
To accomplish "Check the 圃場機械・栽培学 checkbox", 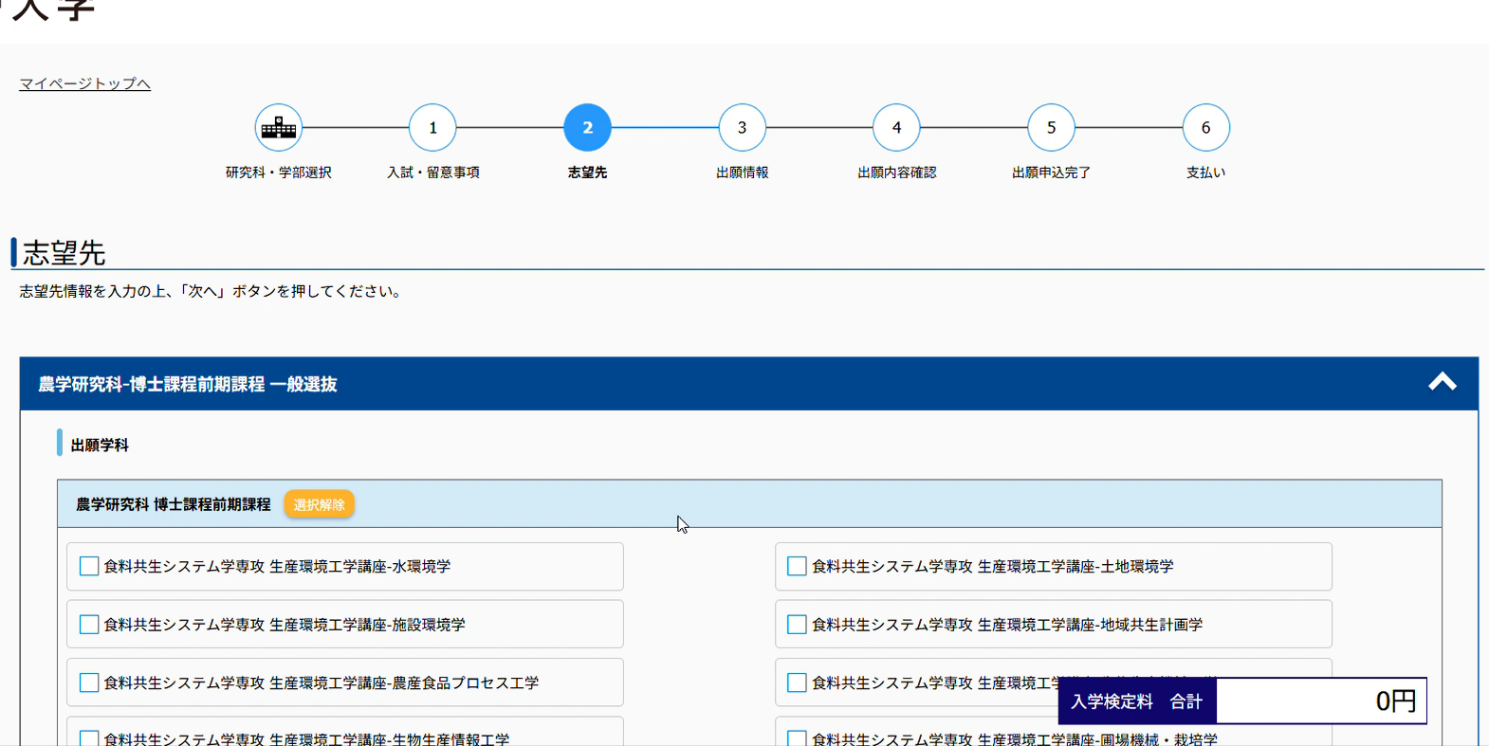I will (797, 739).
